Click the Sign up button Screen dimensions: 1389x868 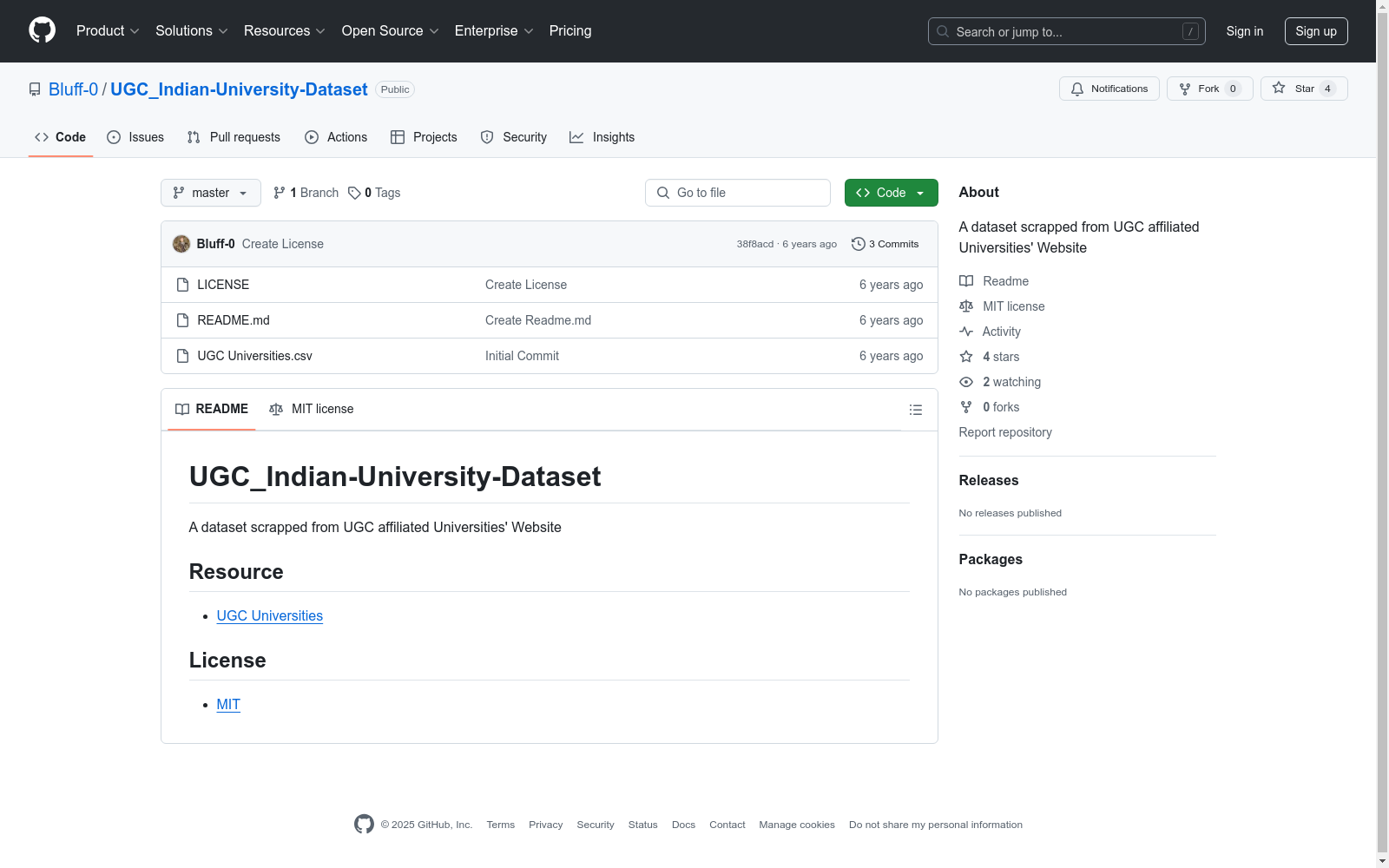point(1316,31)
